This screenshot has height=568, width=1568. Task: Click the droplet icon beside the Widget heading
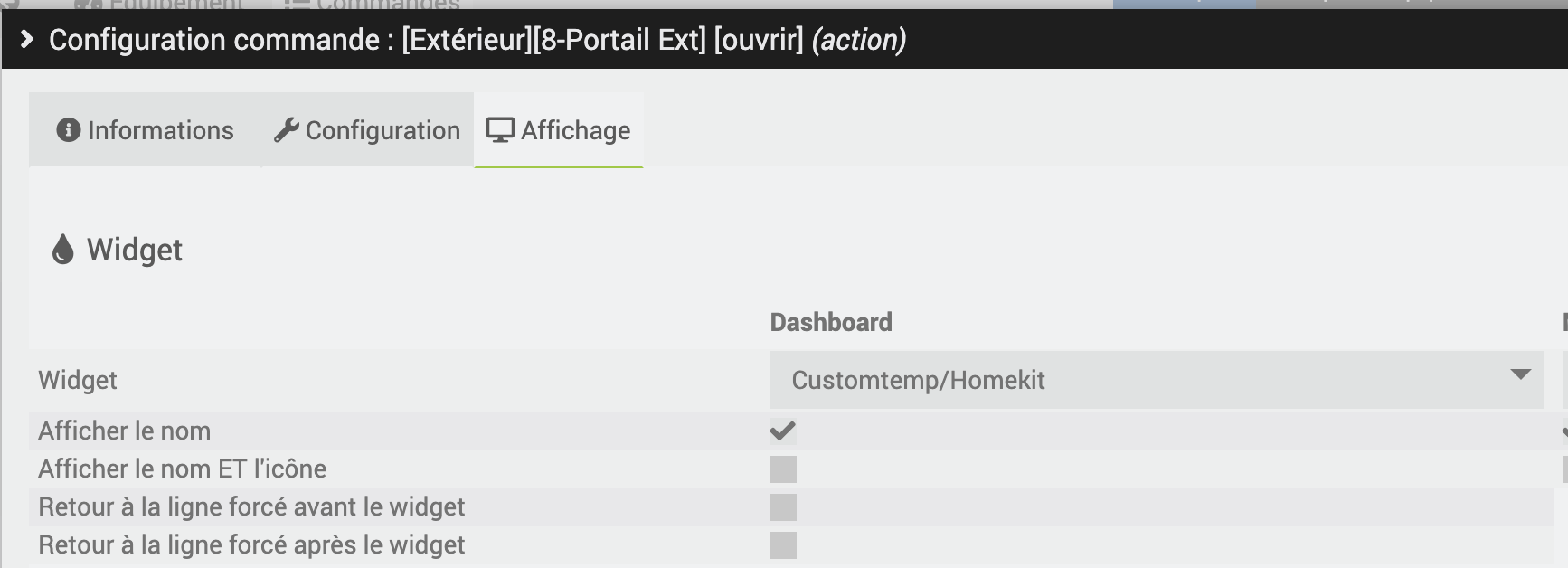61,250
